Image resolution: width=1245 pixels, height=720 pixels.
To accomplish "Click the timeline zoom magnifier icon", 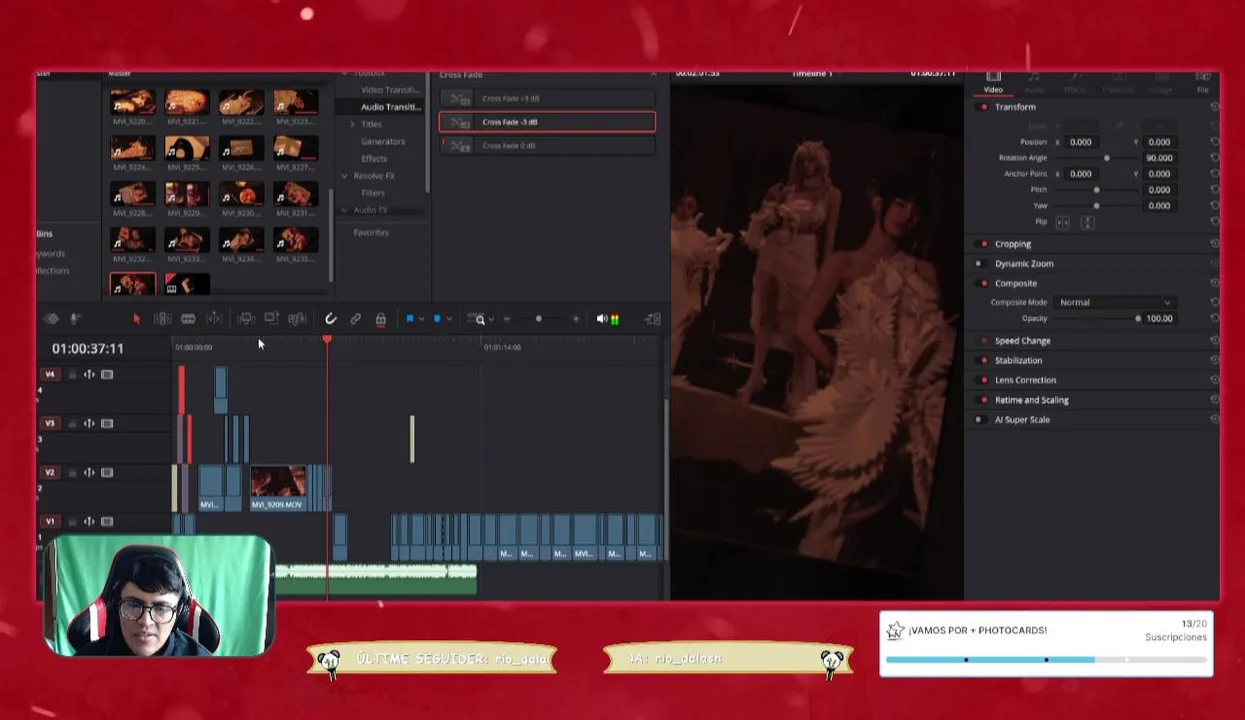I will (480, 319).
